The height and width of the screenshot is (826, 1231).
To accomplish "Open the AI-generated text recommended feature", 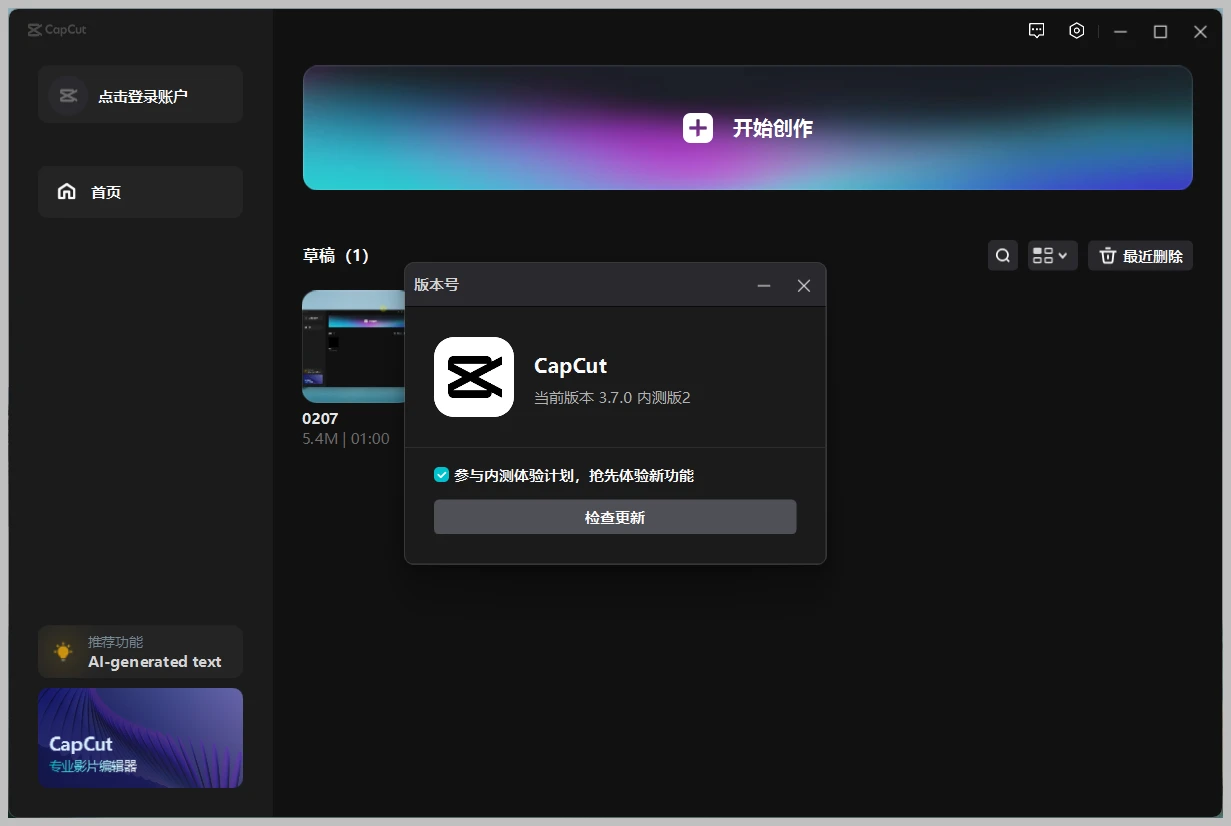I will [x=154, y=661].
